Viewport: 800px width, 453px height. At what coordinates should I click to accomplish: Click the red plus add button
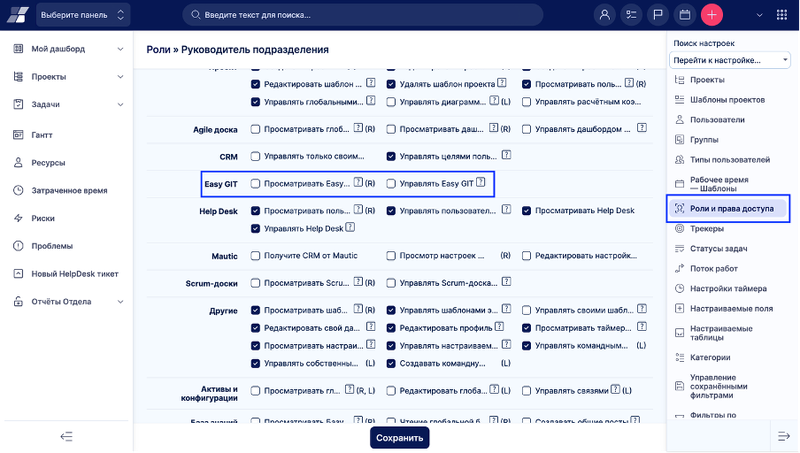click(x=712, y=15)
